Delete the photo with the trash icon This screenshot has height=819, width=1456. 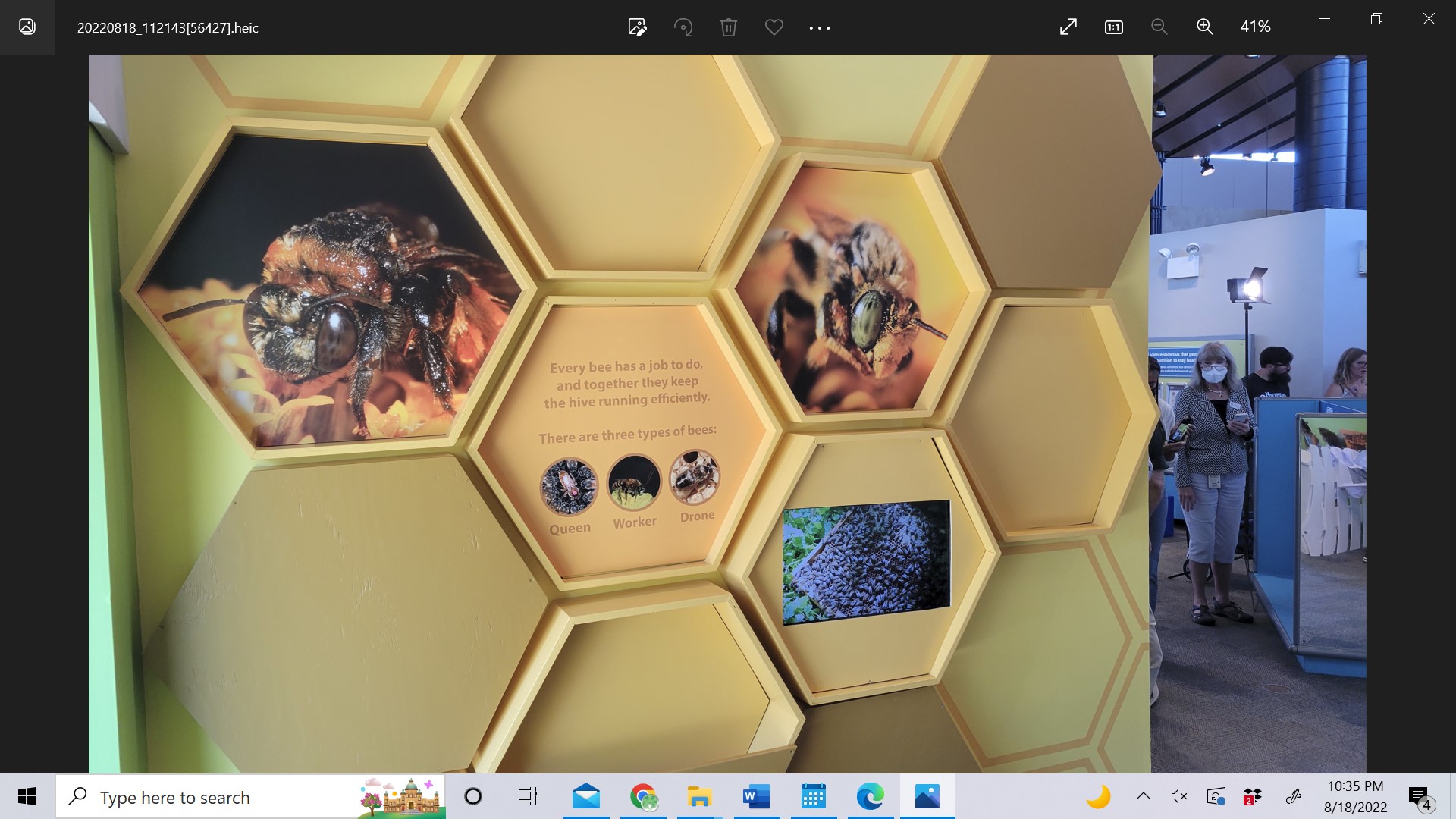729,27
